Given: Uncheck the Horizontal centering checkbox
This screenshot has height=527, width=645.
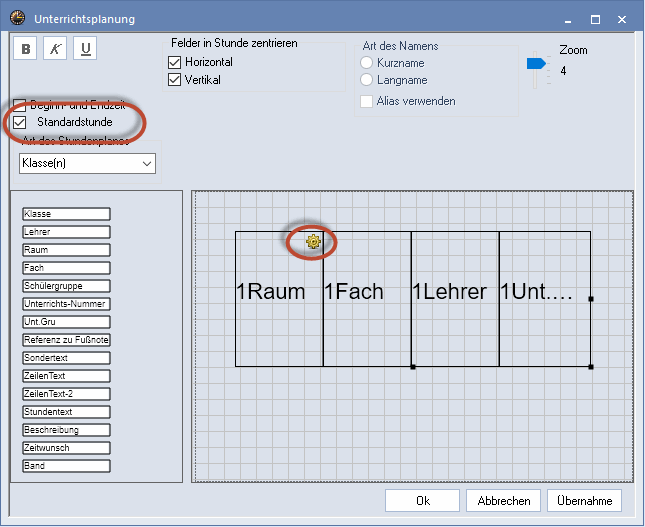Looking at the screenshot, I should (x=174, y=62).
